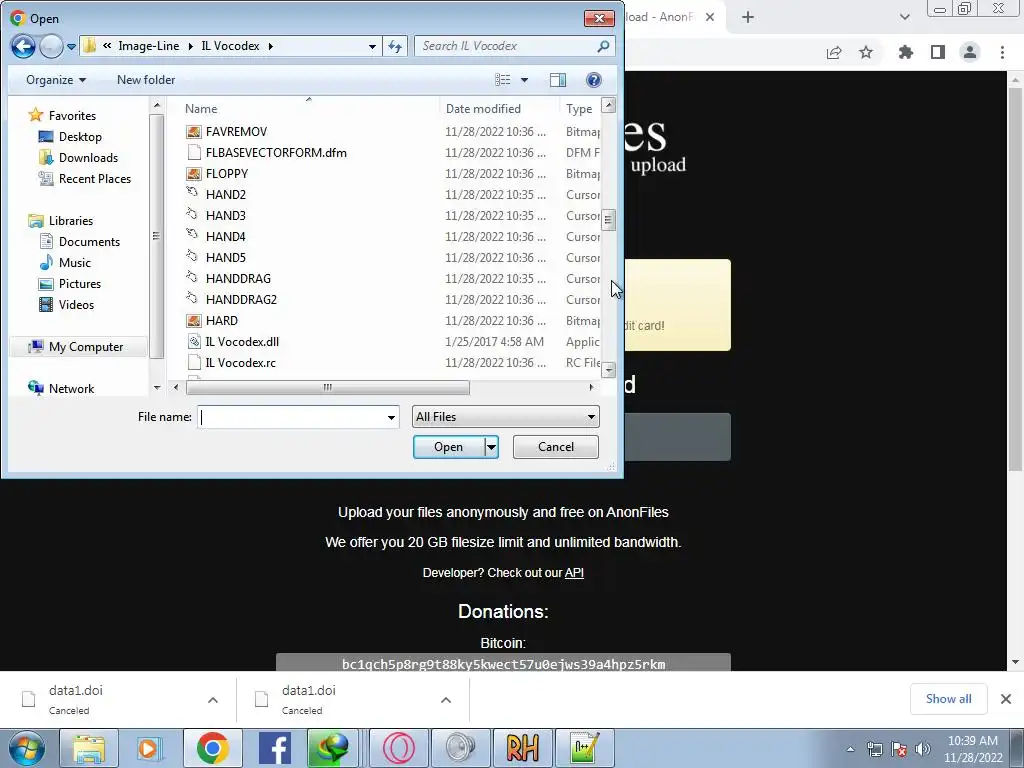
Task: Open the API link on AnonFiles
Action: click(x=574, y=573)
